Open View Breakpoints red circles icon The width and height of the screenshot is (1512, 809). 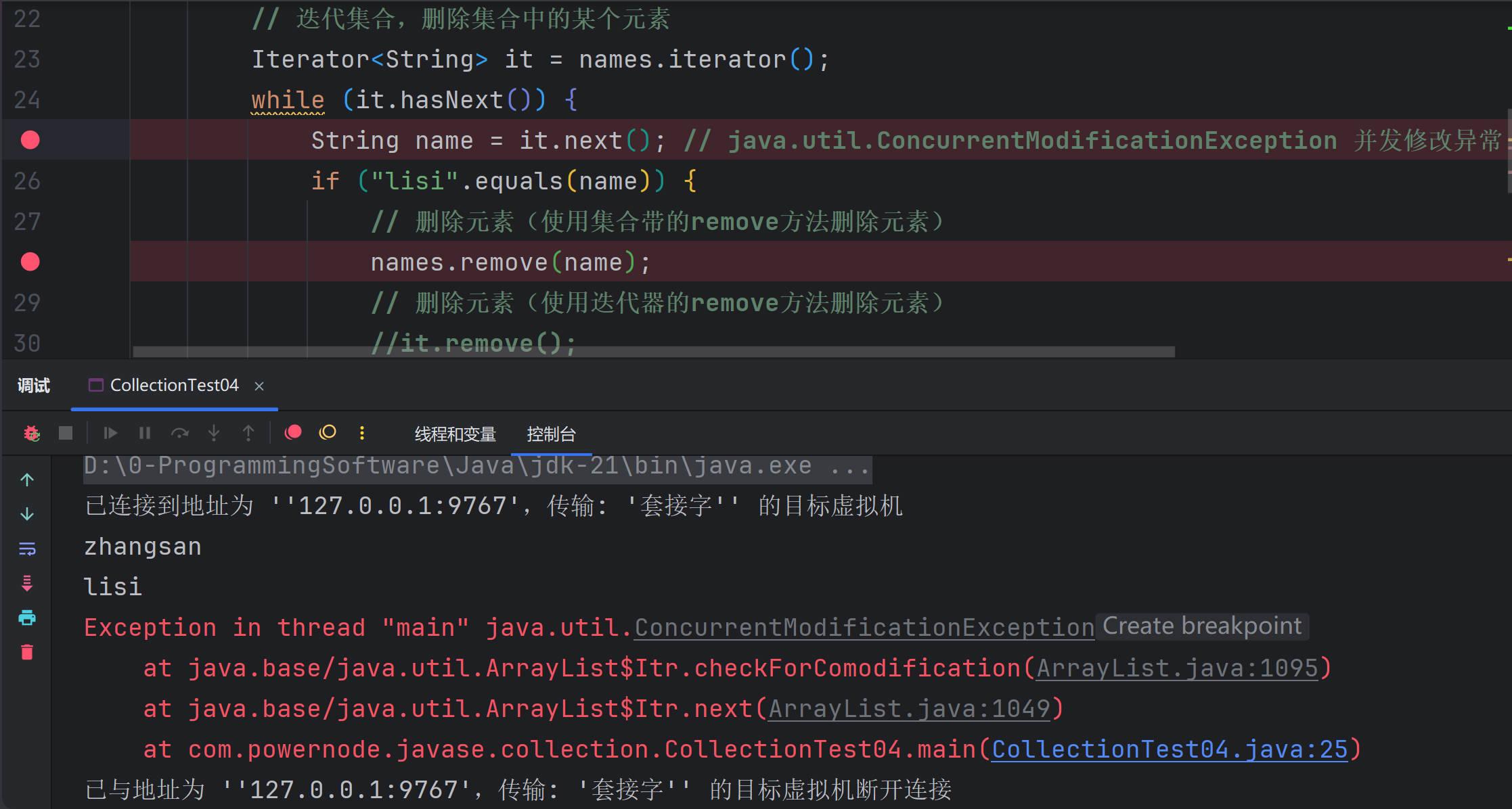293,433
